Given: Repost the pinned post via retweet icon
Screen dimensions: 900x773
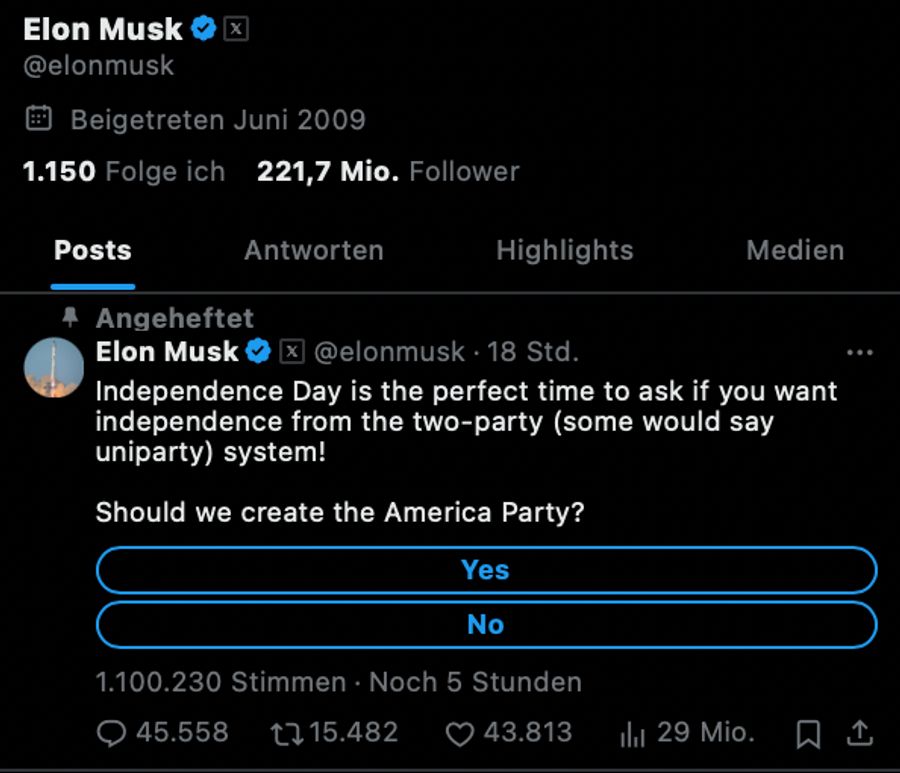Looking at the screenshot, I should coord(287,734).
